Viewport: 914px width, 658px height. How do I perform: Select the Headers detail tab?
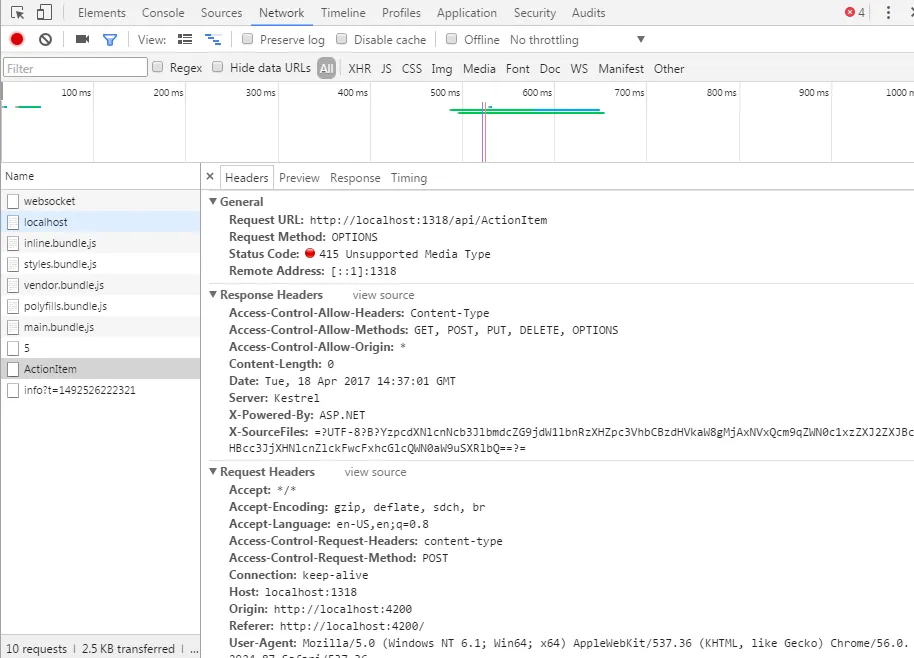point(247,178)
